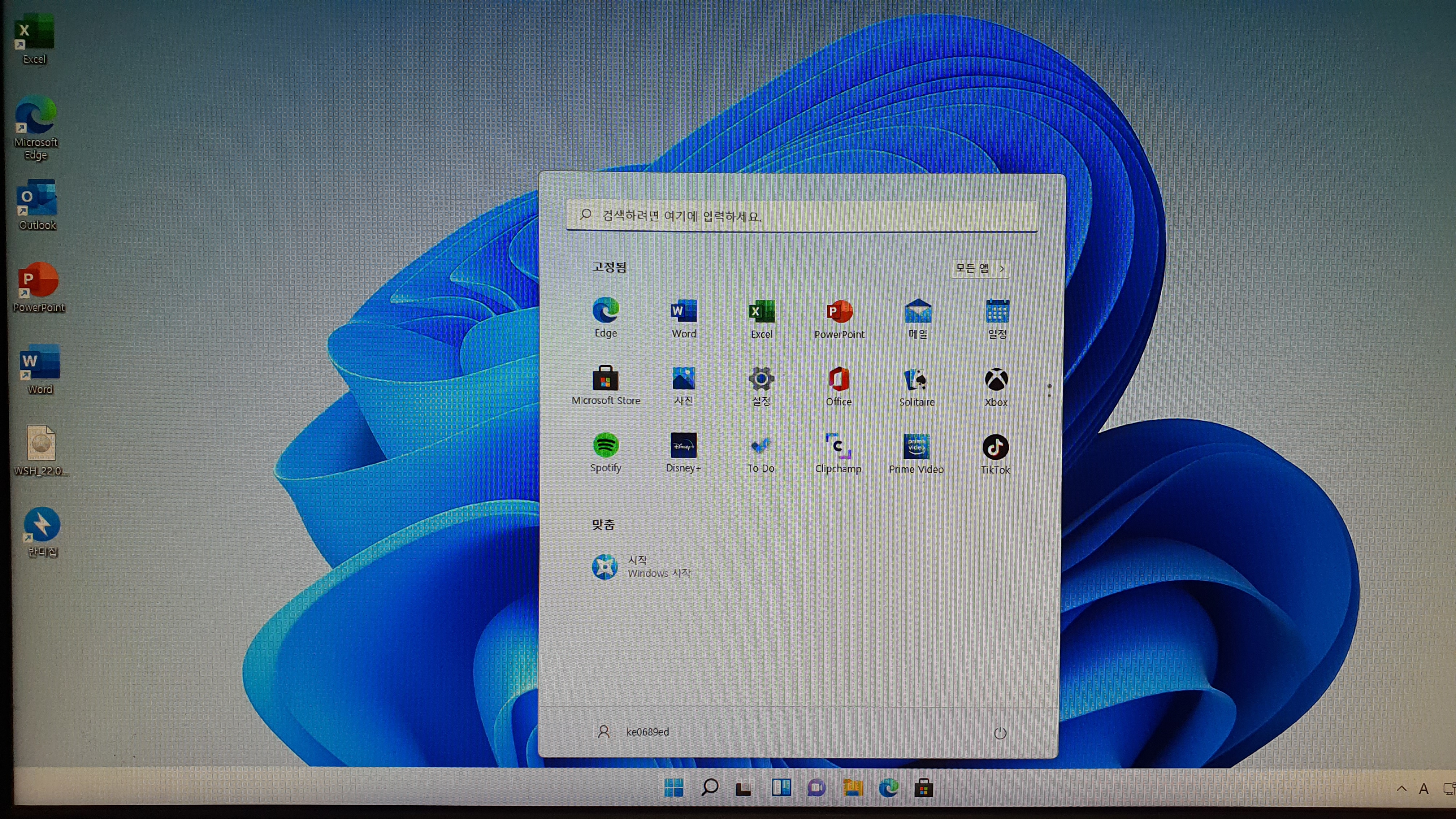Open recommended item Windows 시작
1456x819 pixels.
[642, 566]
